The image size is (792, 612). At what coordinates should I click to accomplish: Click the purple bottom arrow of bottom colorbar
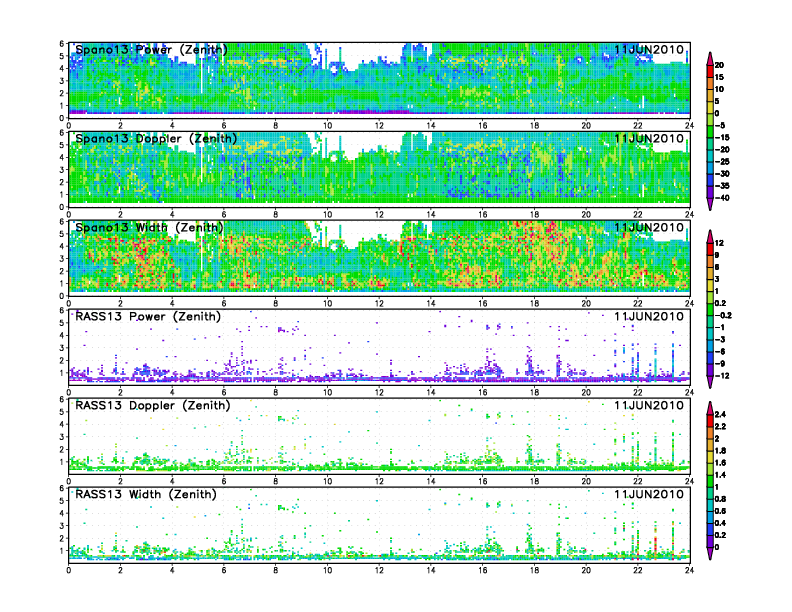coord(710,555)
